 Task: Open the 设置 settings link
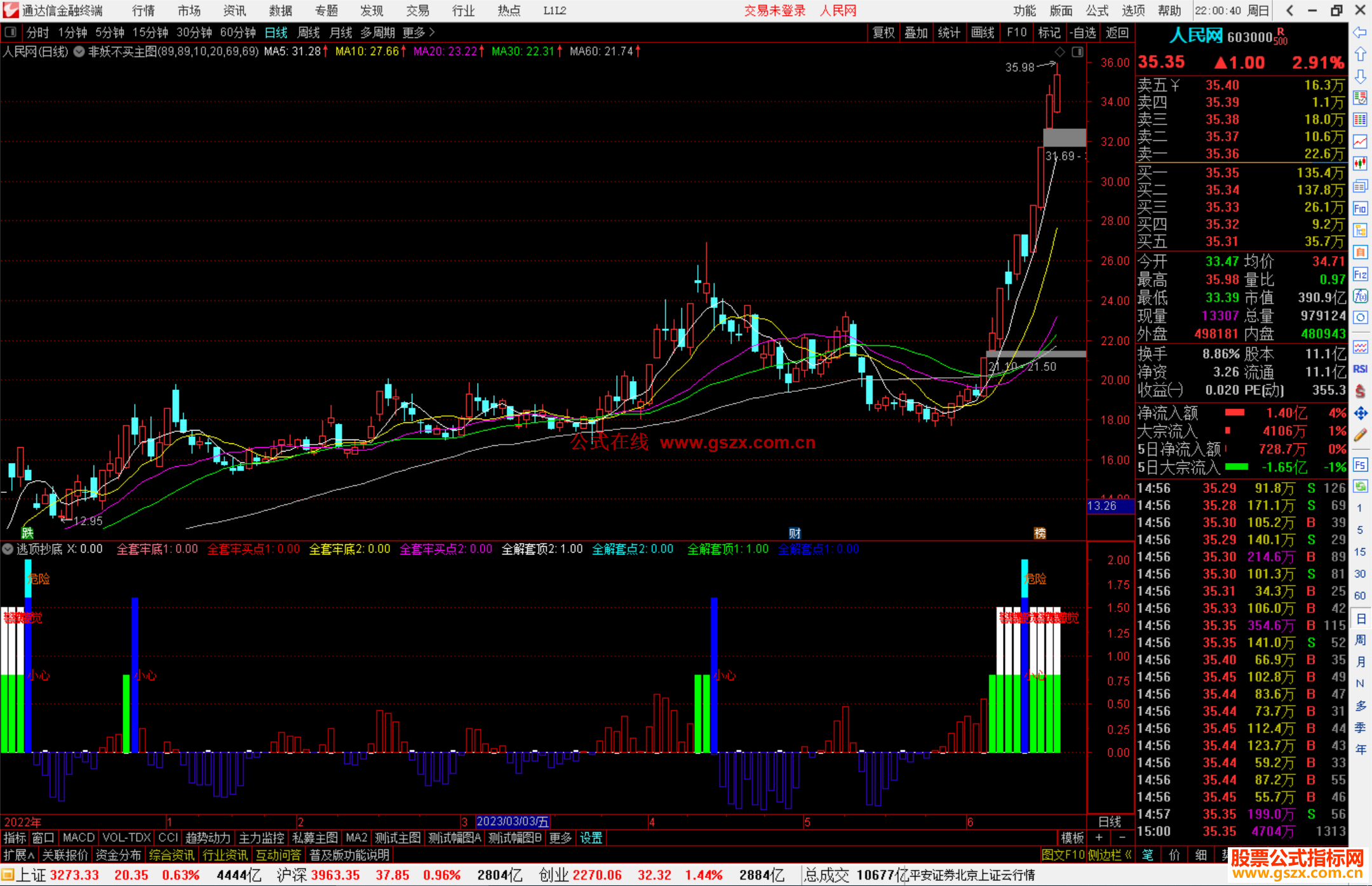pyautogui.click(x=591, y=838)
